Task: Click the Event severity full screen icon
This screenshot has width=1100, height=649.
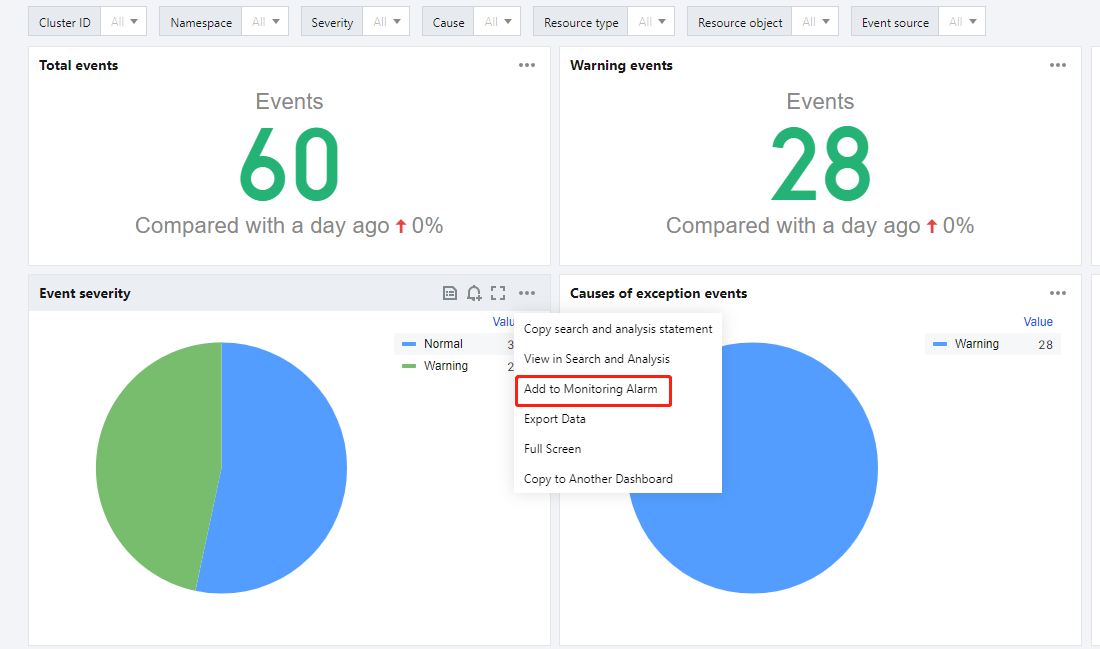Action: point(498,293)
